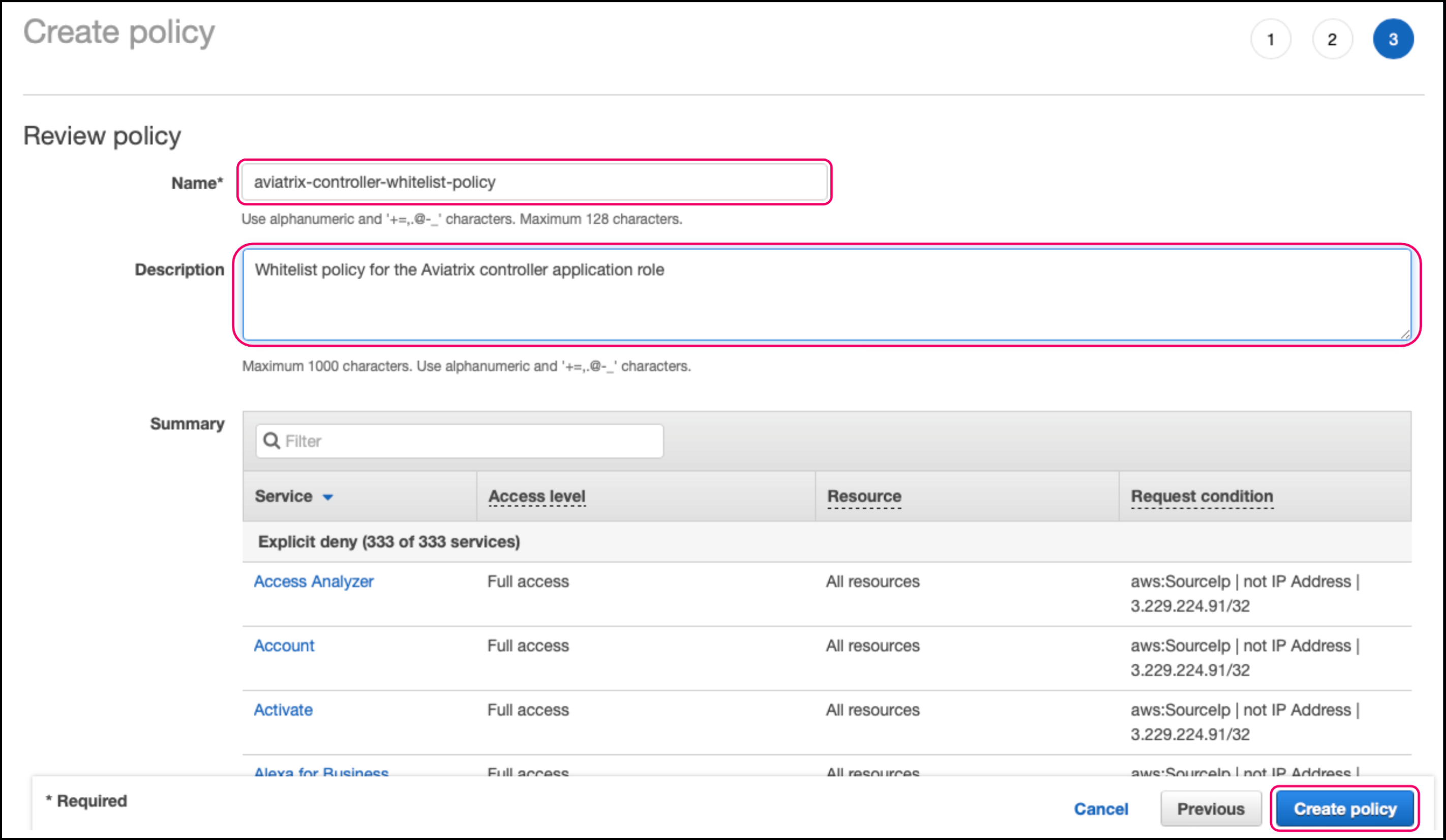Viewport: 1446px width, 840px height.
Task: Cancel the policy creation
Action: coord(1101,808)
